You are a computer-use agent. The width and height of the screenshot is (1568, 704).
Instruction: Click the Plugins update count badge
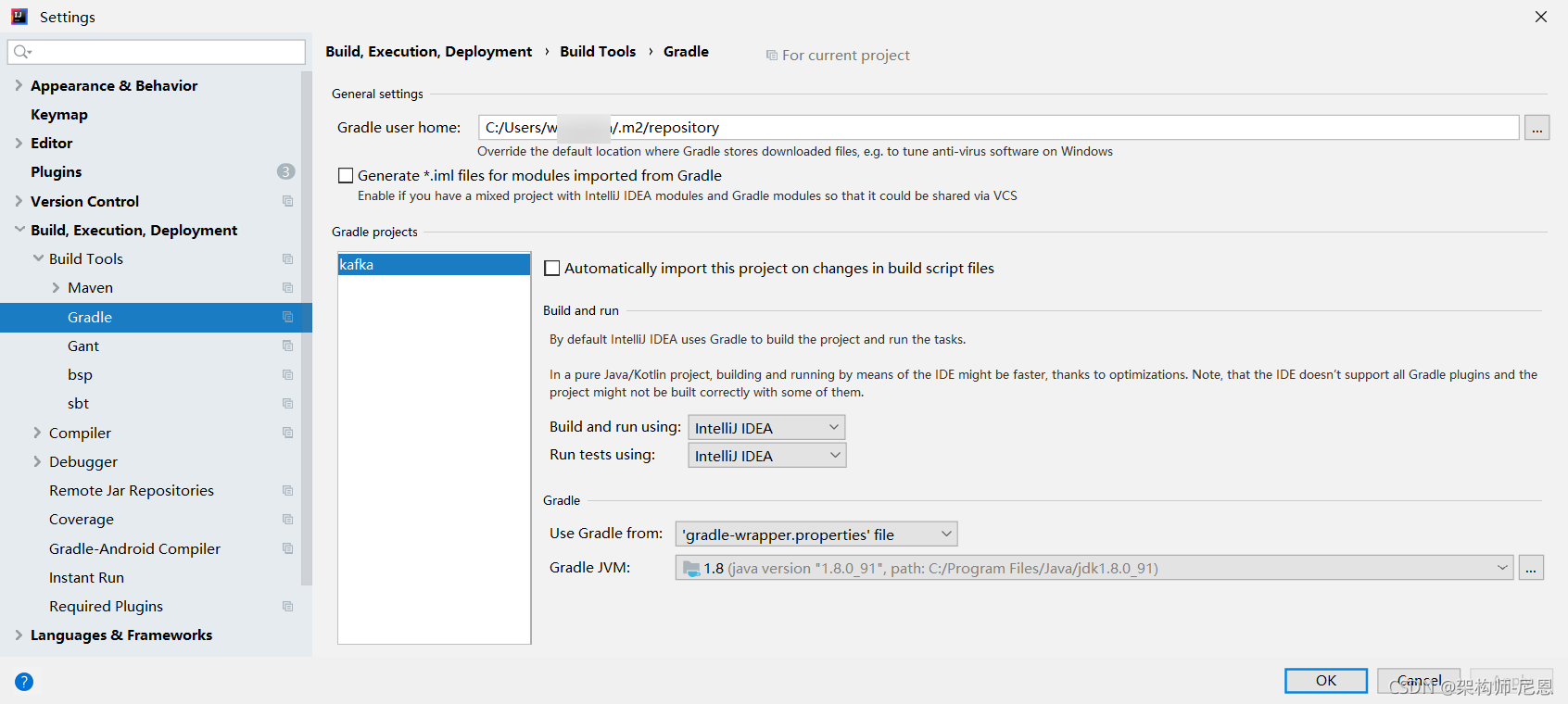[x=285, y=171]
